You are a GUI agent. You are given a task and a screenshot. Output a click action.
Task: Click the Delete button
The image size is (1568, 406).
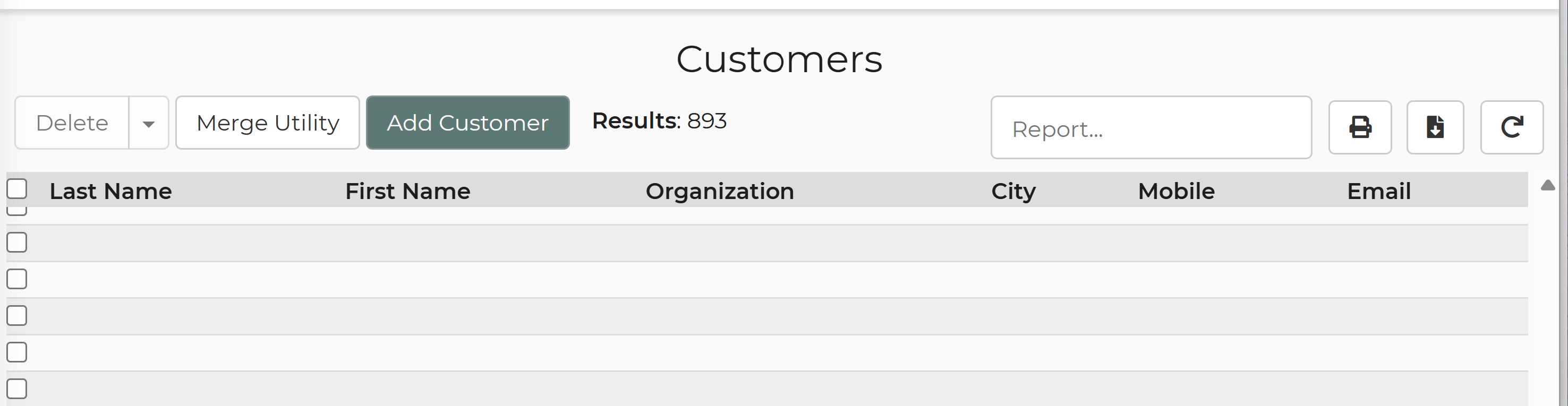pos(72,123)
